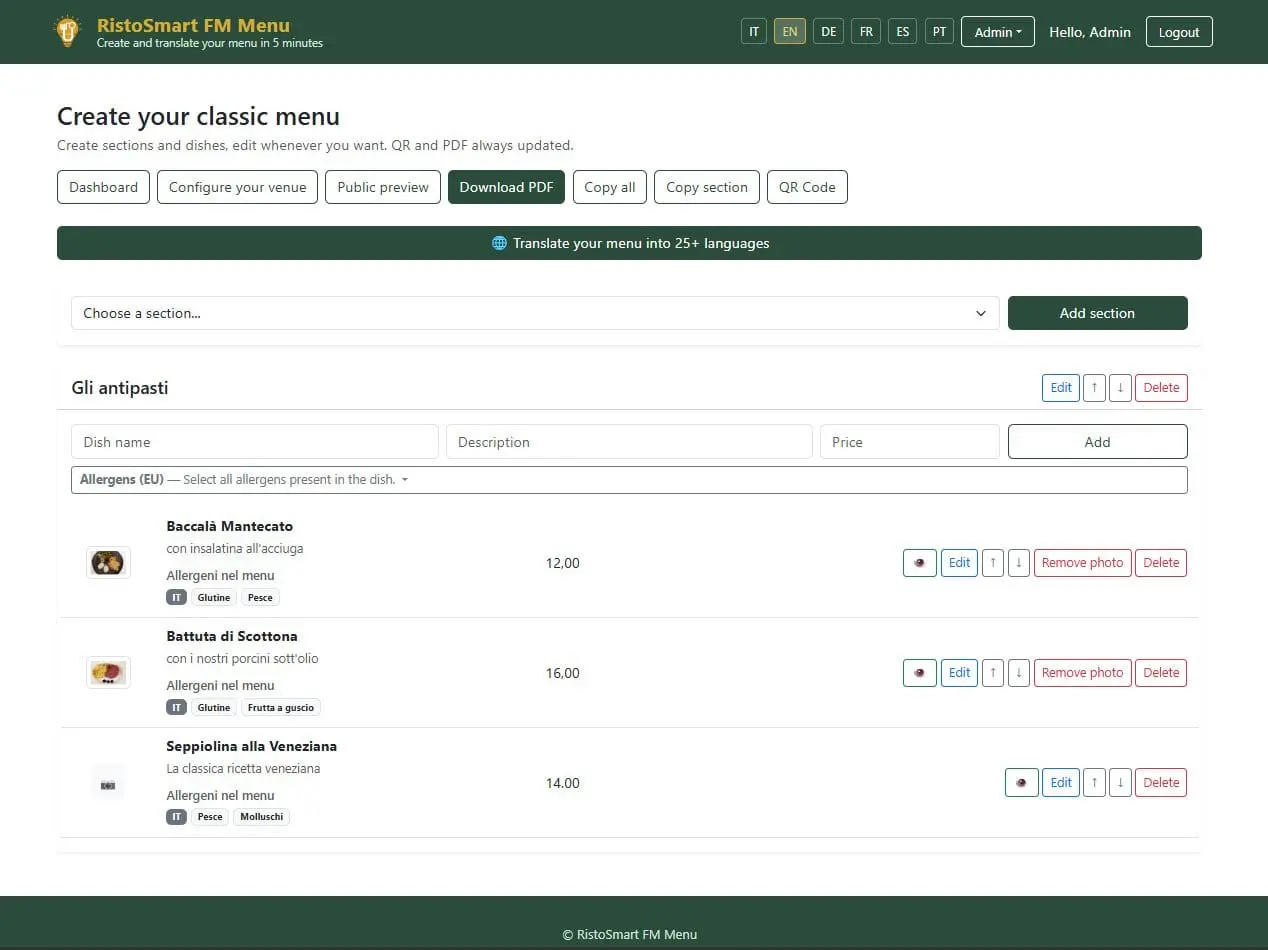Switch language to DE
The width and height of the screenshot is (1268, 950).
pyautogui.click(x=828, y=32)
